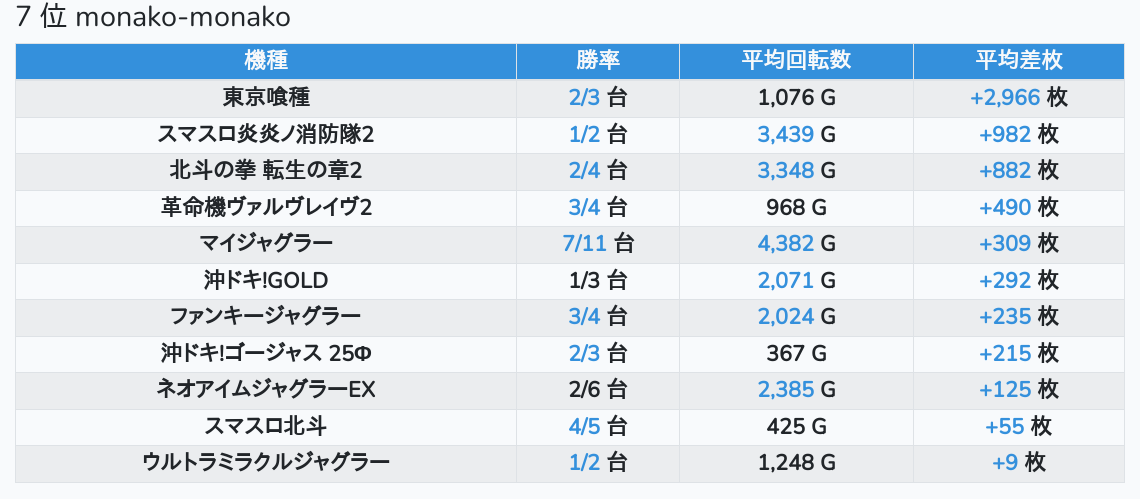The image size is (1140, 499).
Task: Click the +235 link for ファンキージャグラー
Action: (1006, 317)
